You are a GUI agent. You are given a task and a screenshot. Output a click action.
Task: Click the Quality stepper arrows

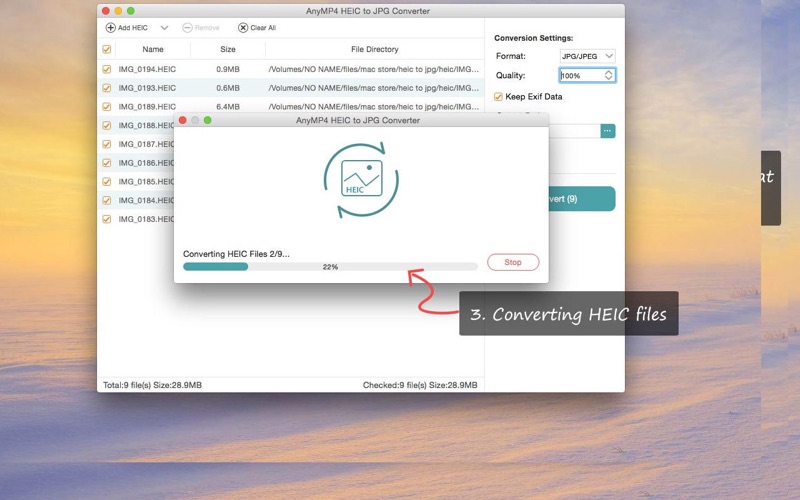(x=609, y=76)
